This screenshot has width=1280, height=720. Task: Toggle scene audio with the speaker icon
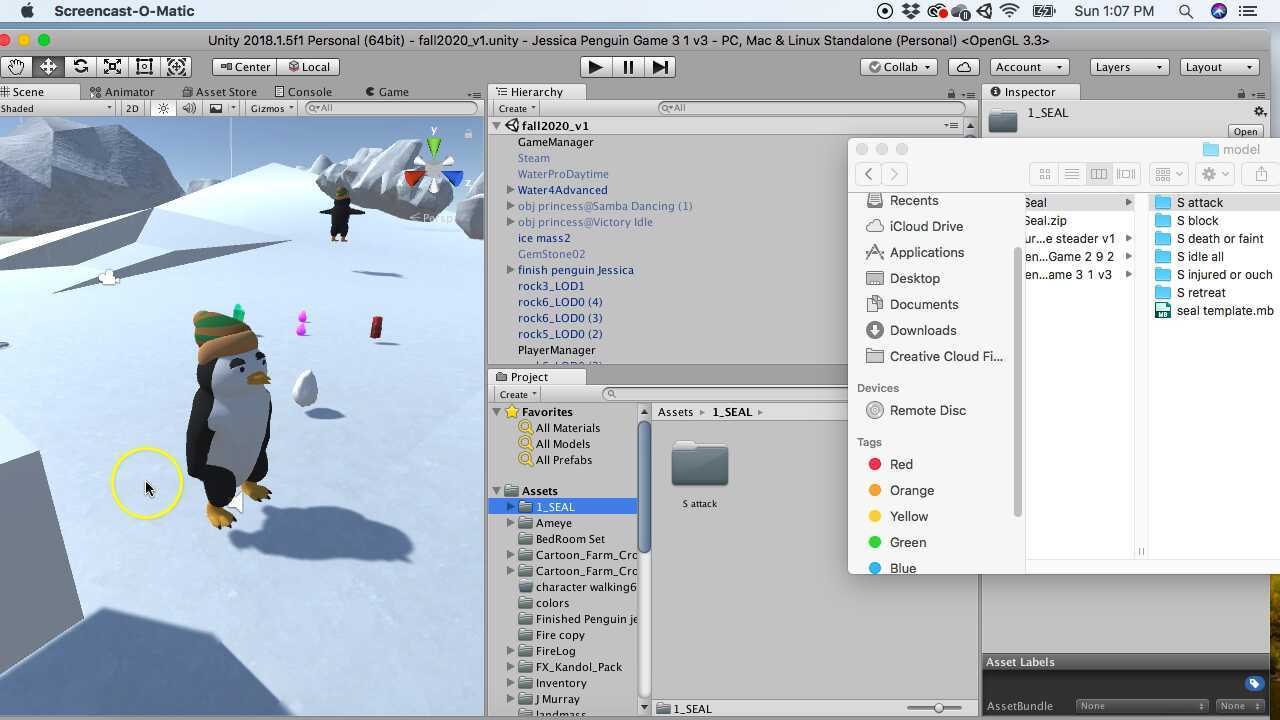tap(189, 108)
